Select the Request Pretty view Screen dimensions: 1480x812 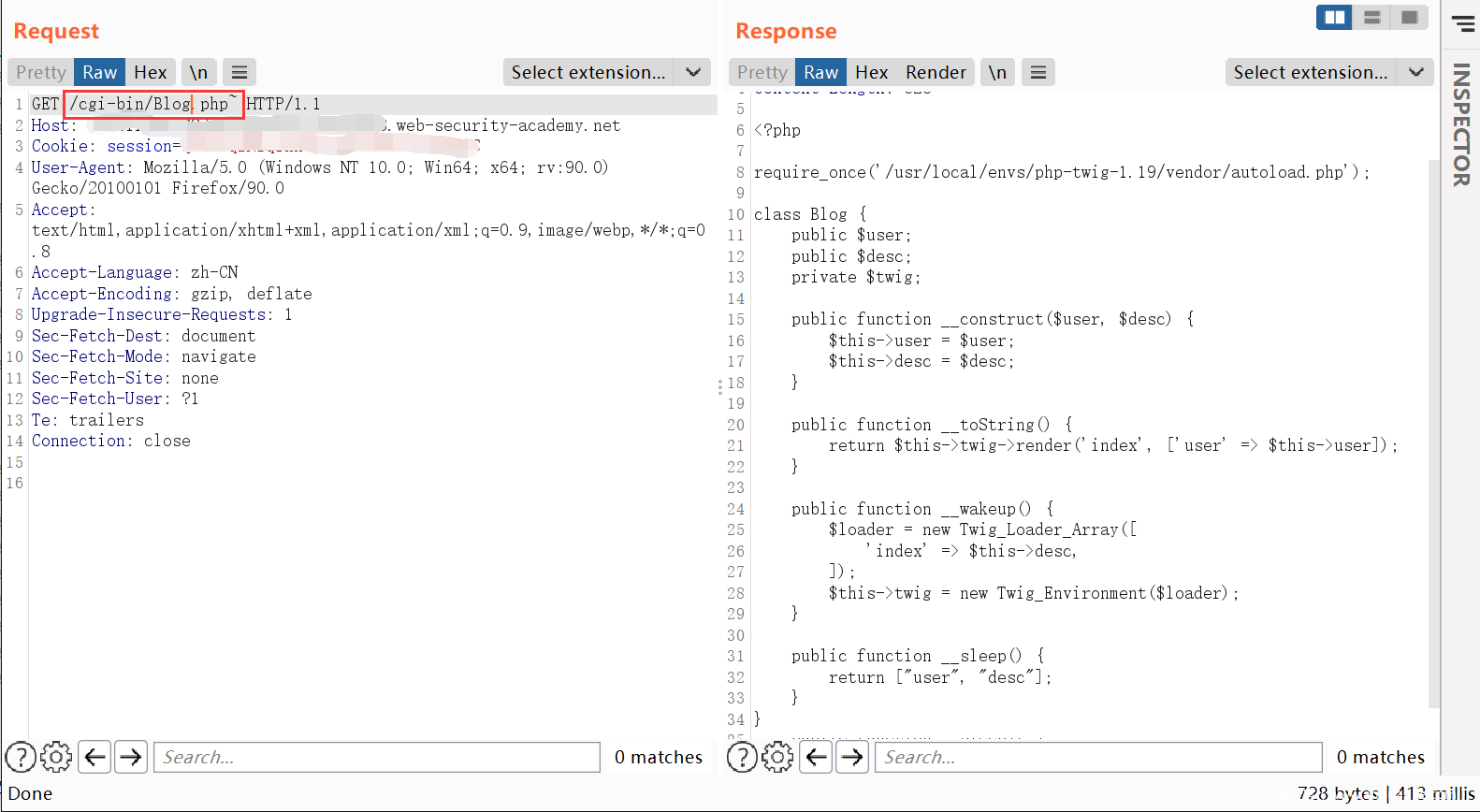point(41,72)
